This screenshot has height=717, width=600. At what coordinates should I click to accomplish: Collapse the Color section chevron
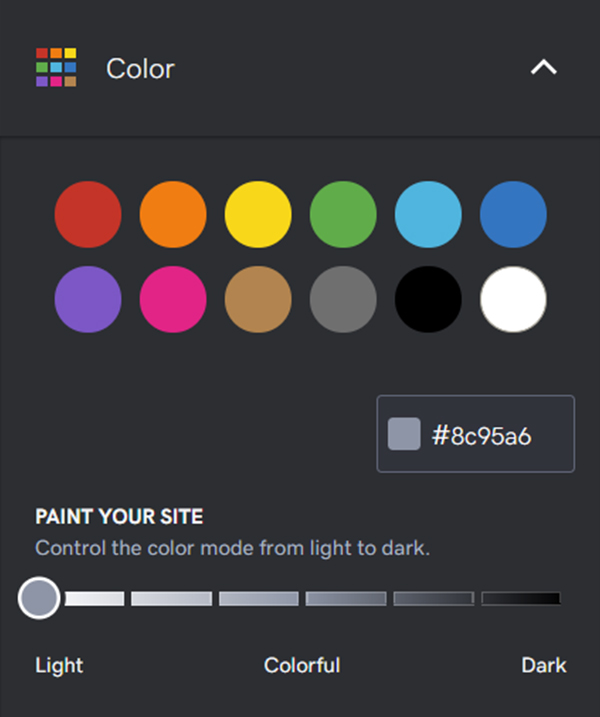543,68
